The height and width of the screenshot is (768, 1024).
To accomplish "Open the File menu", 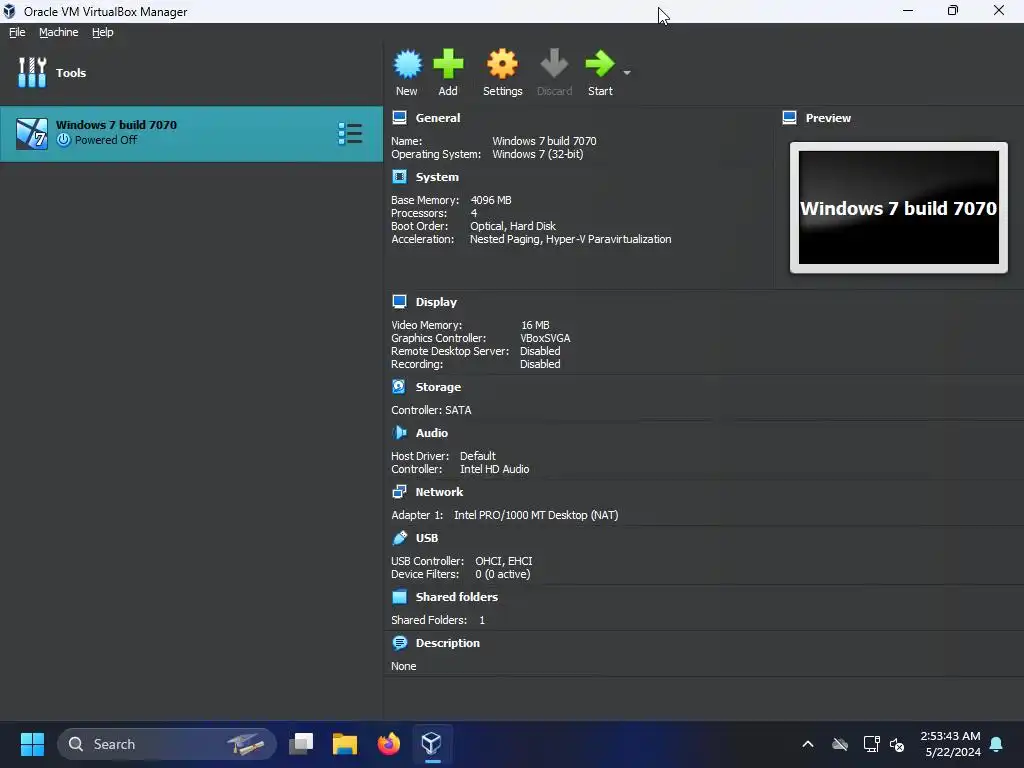I will (x=17, y=32).
